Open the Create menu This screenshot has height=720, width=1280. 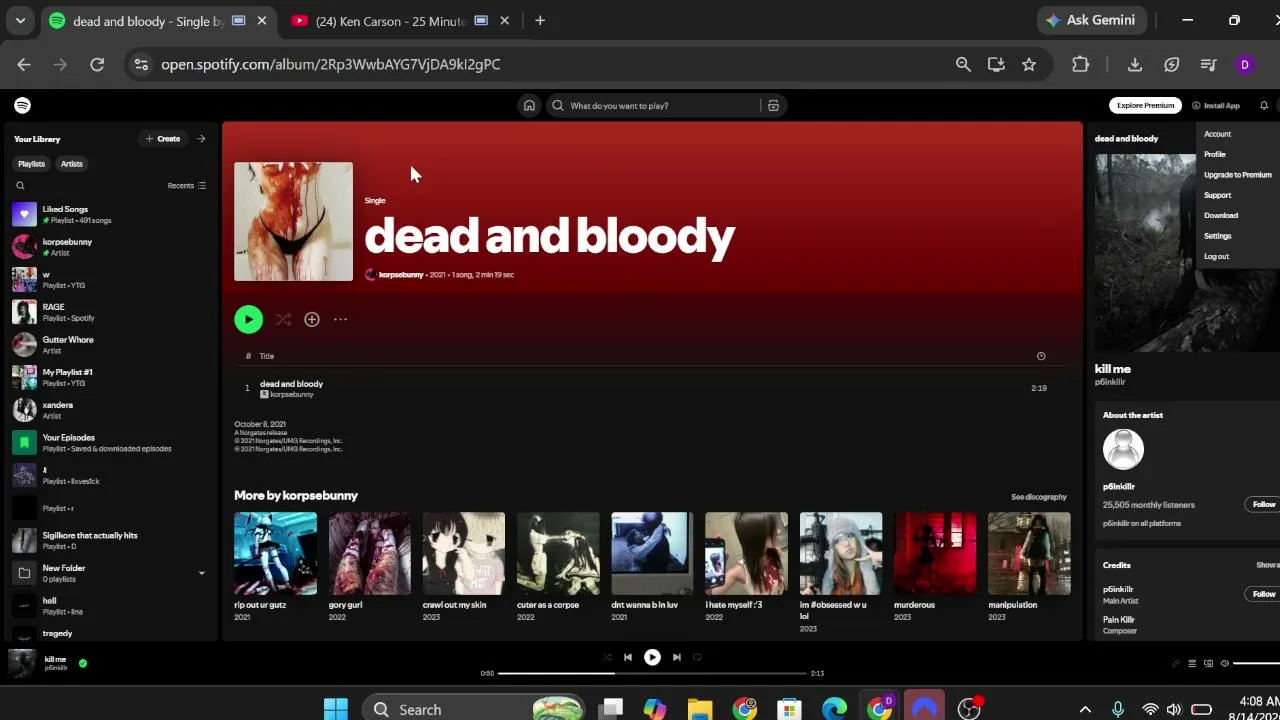(x=163, y=139)
